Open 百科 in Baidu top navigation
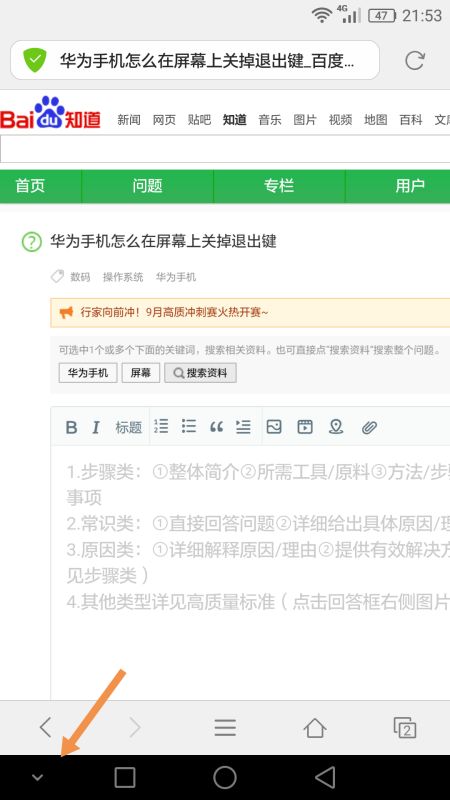 (x=411, y=120)
